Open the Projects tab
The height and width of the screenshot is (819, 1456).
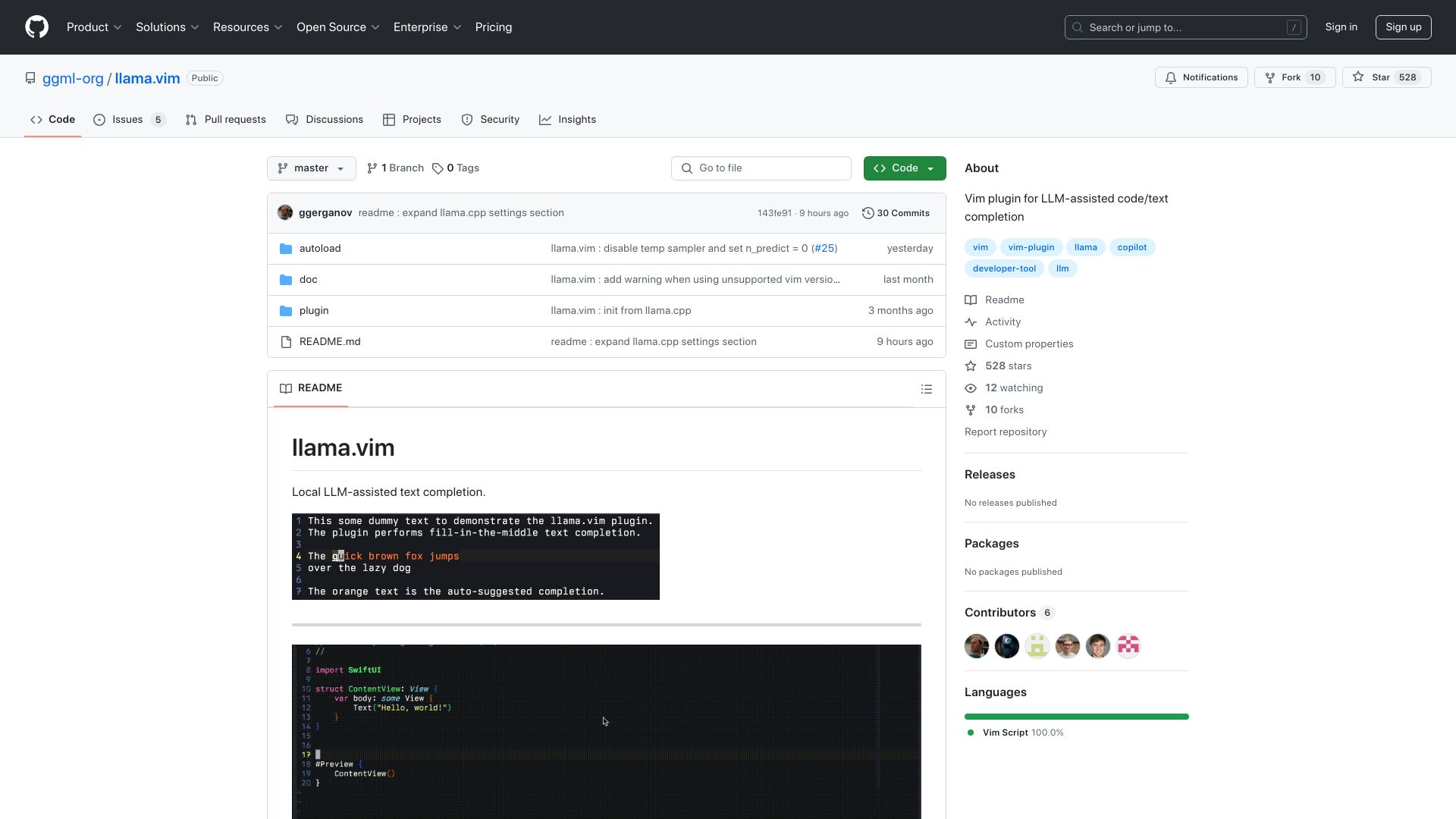[412, 120]
